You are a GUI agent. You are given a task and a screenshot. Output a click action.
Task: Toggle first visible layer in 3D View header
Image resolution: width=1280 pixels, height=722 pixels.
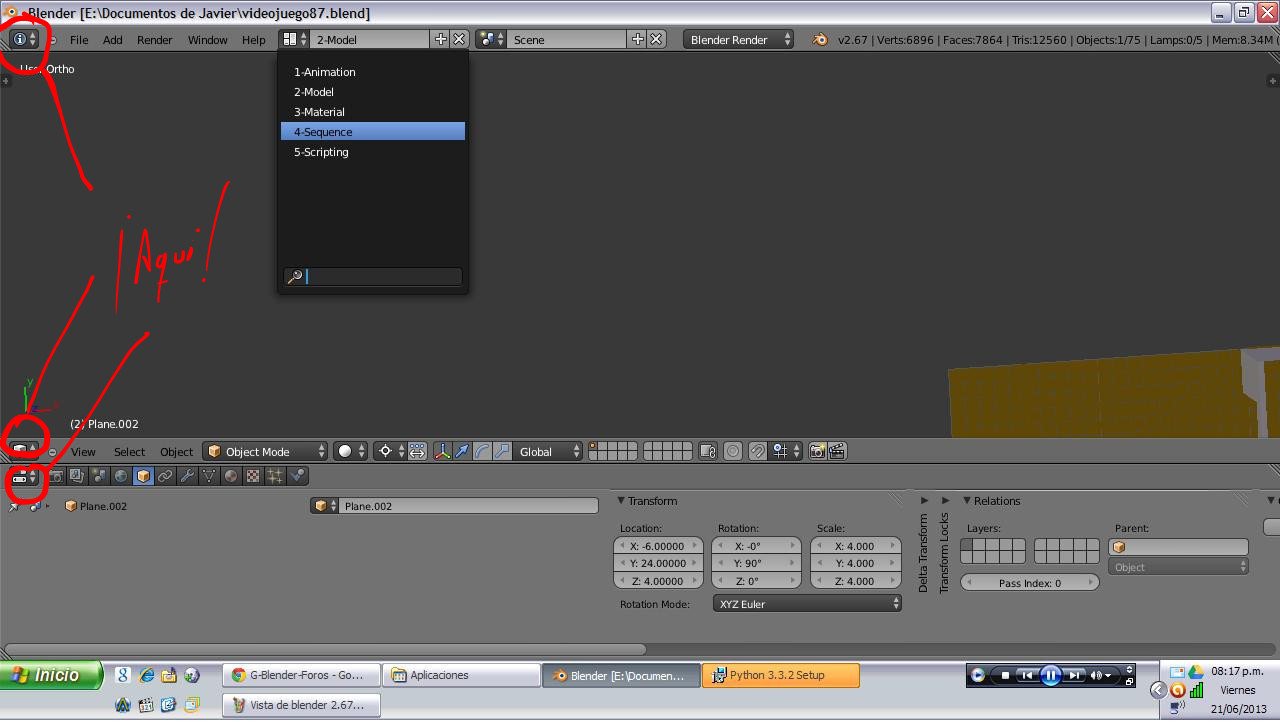point(595,446)
